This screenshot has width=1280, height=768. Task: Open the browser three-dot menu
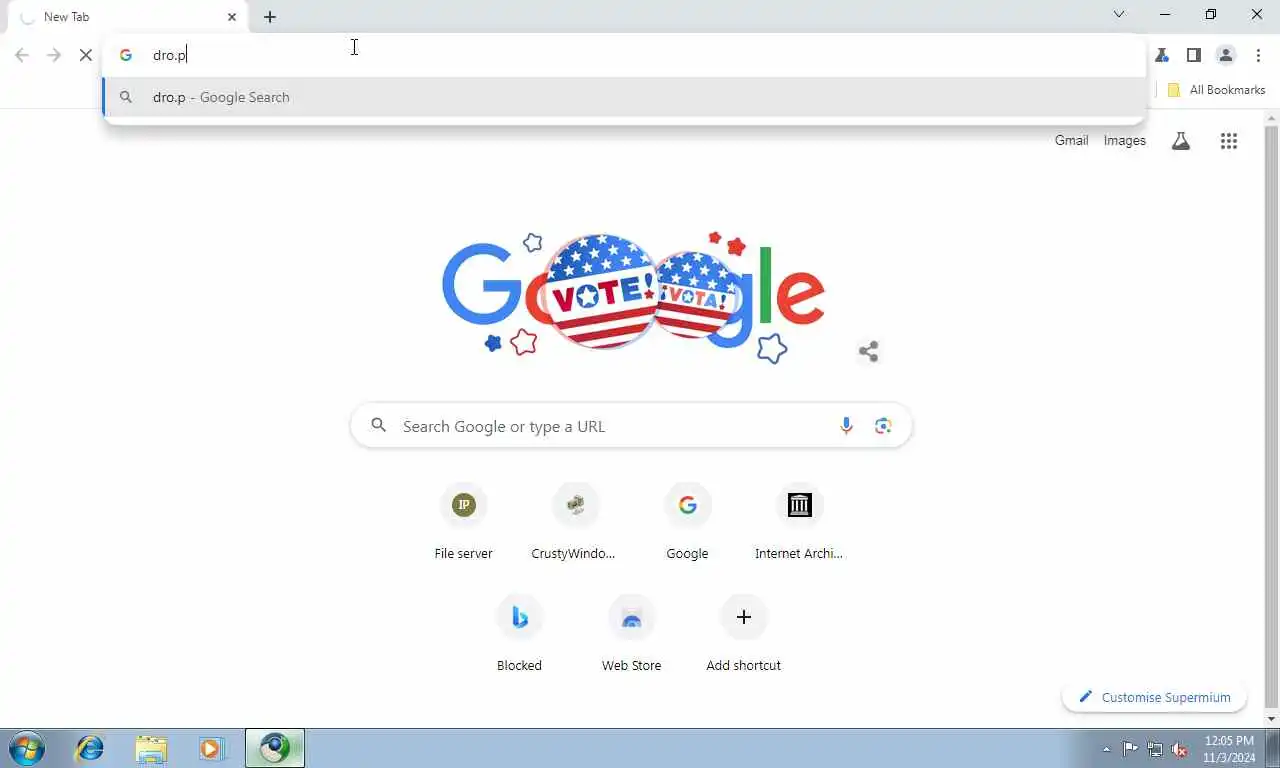point(1258,55)
